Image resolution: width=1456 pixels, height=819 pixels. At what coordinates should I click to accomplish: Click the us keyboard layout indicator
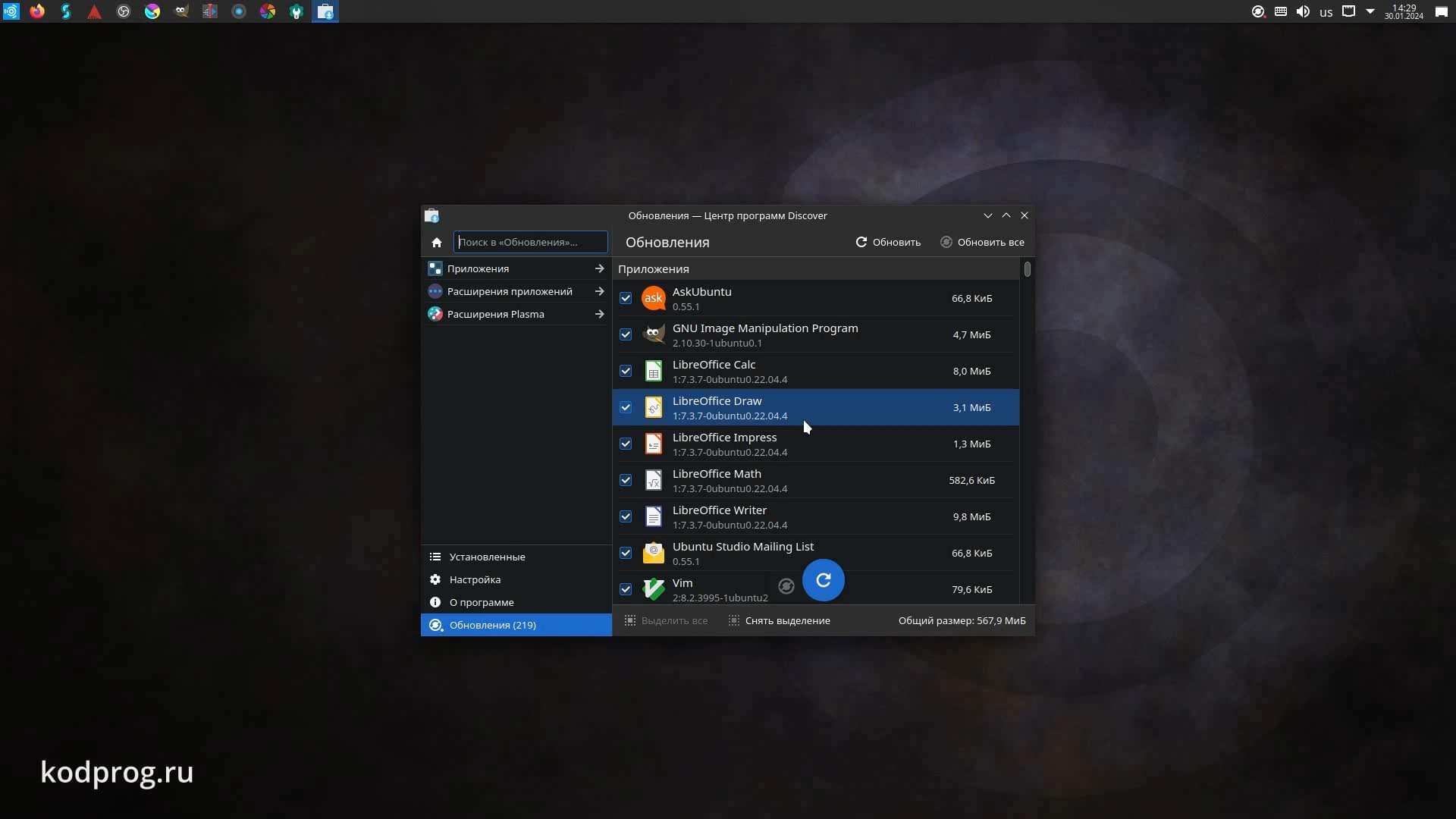pyautogui.click(x=1326, y=12)
